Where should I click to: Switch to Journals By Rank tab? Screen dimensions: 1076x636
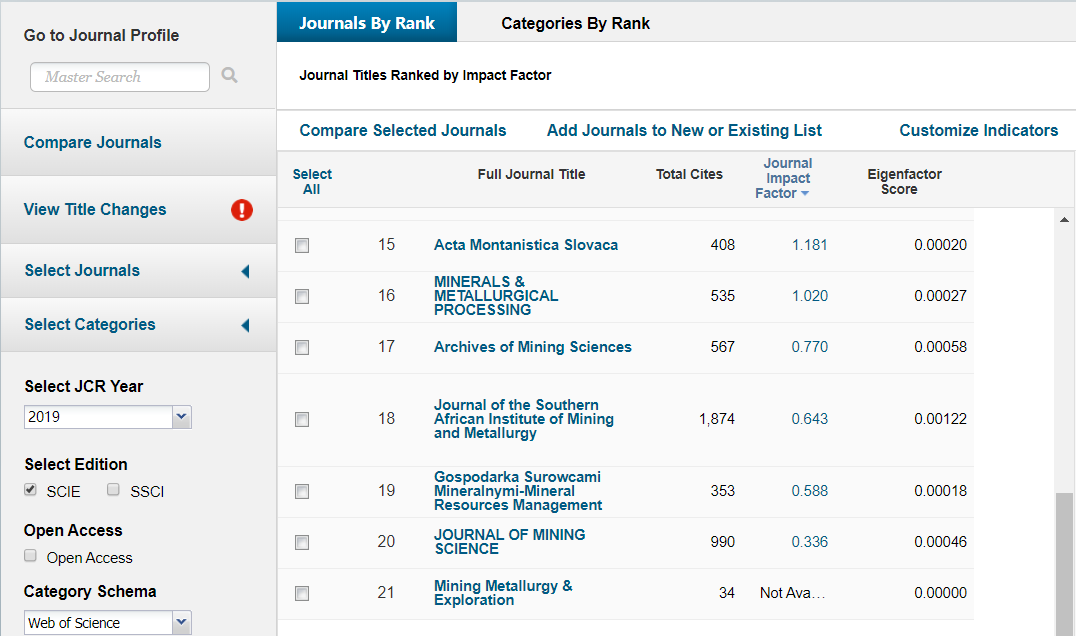pyautogui.click(x=367, y=23)
